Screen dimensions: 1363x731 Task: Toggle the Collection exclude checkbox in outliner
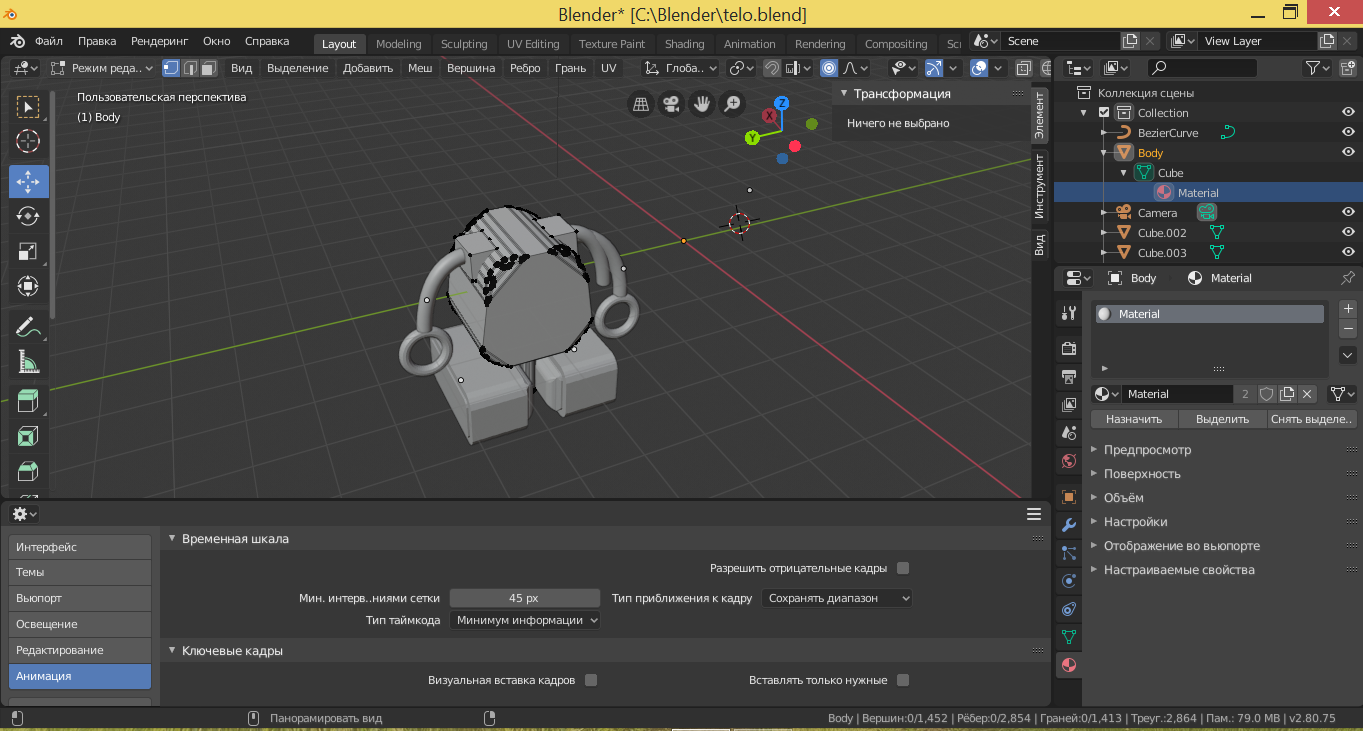[1104, 113]
